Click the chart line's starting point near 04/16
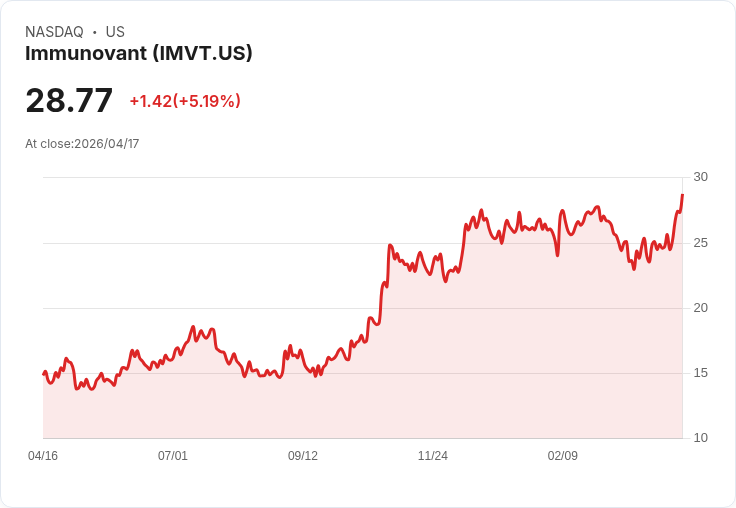 coord(44,373)
